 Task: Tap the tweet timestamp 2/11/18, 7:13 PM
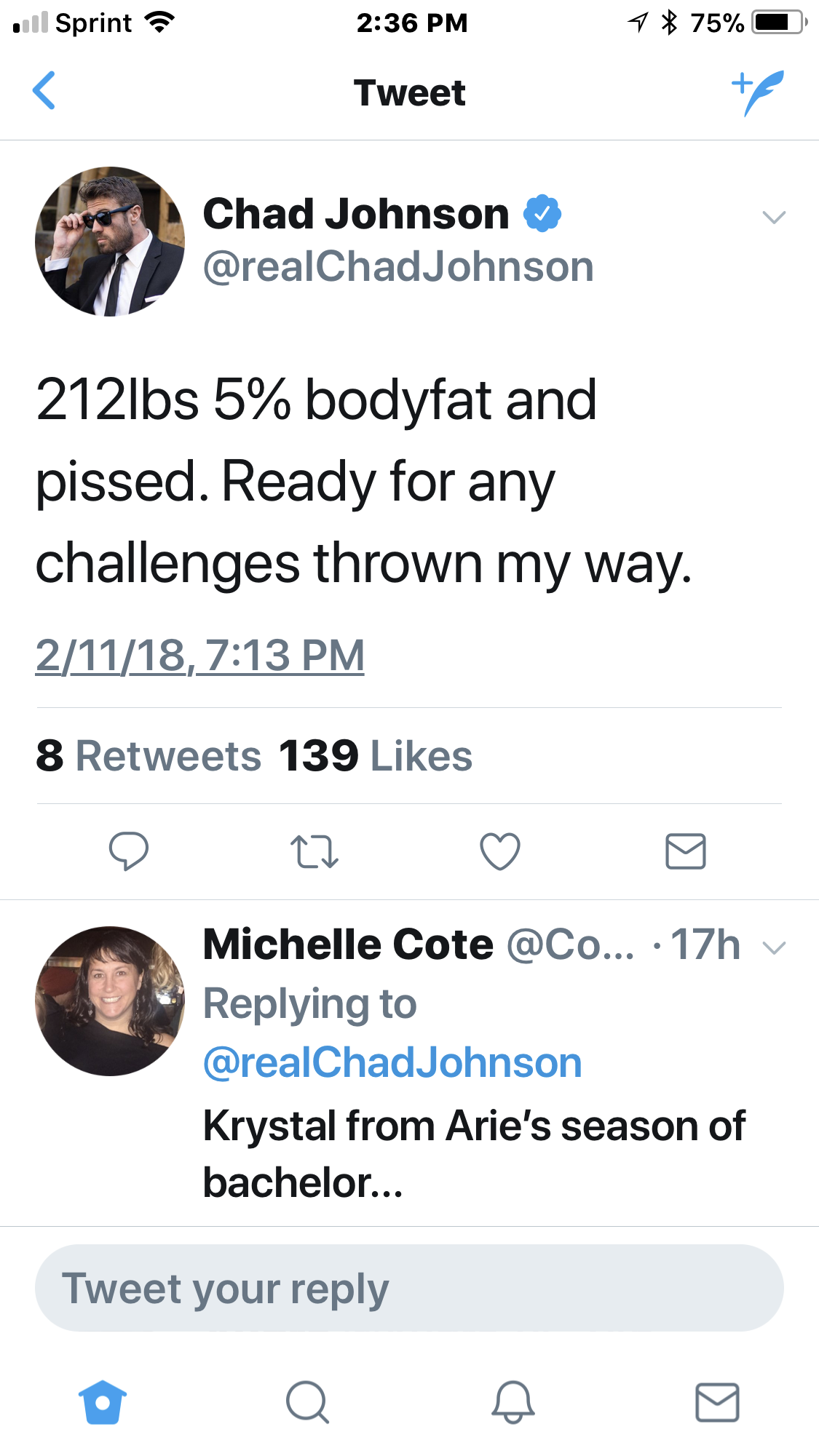(x=200, y=656)
